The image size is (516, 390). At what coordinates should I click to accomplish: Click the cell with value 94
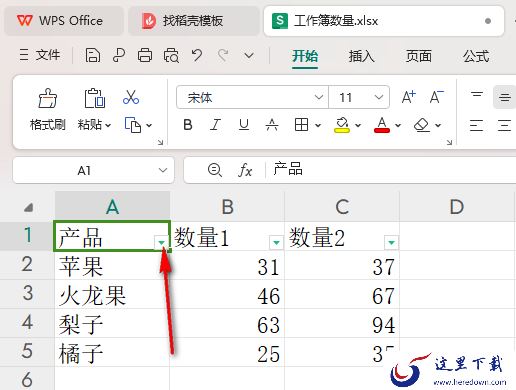tap(342, 323)
